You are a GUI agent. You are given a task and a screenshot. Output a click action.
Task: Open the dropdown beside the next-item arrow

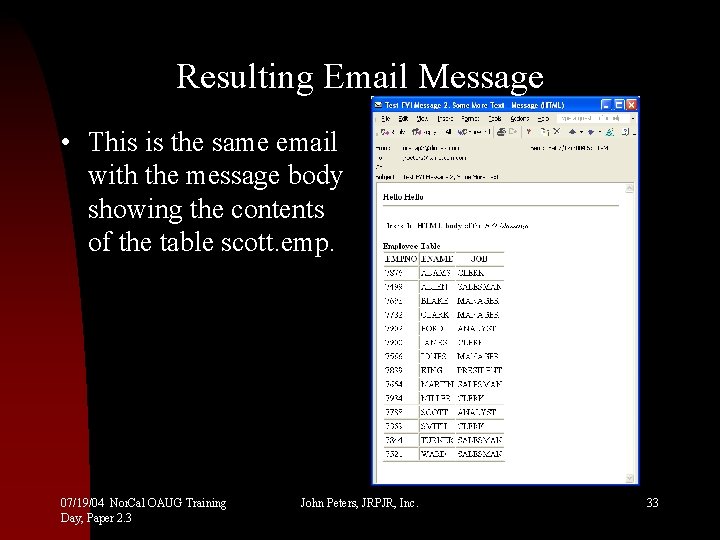[x=600, y=132]
